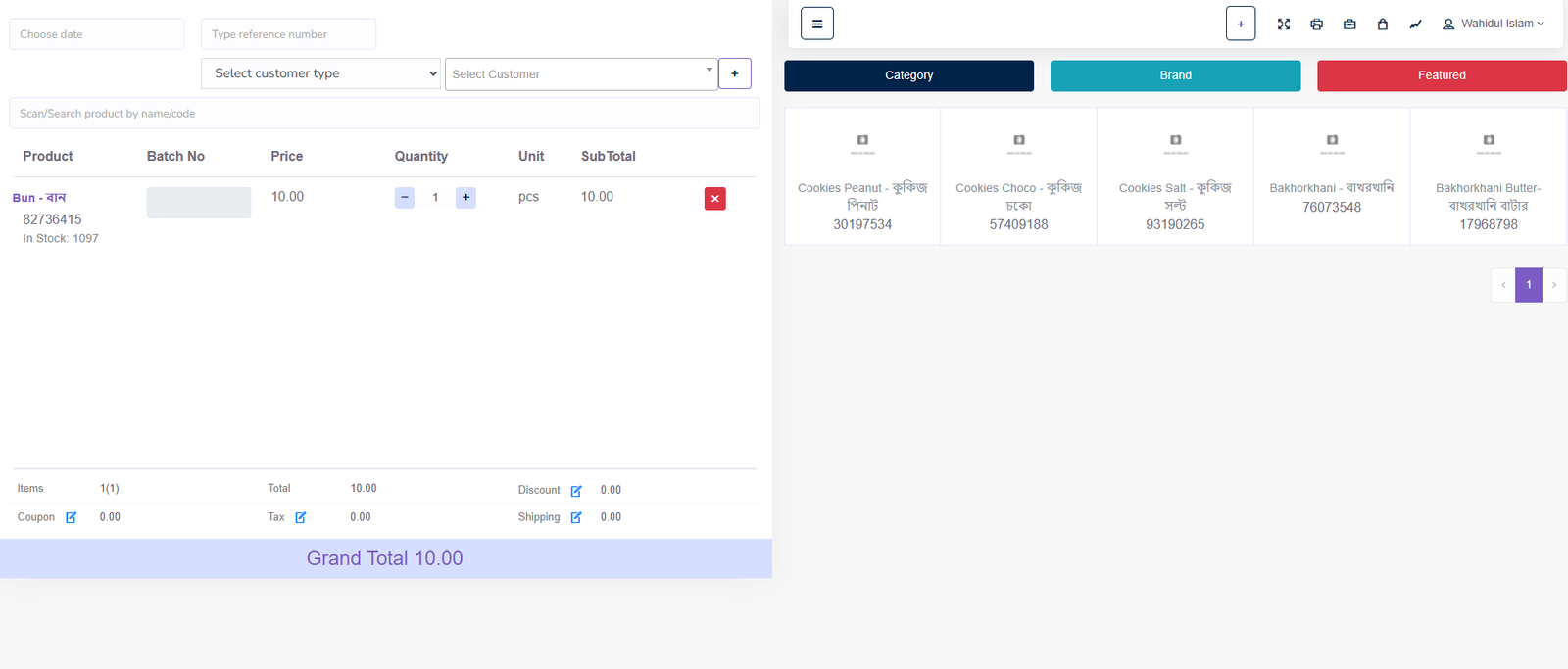The width and height of the screenshot is (1568, 669).
Task: Edit the Coupon value icon
Action: tap(71, 517)
